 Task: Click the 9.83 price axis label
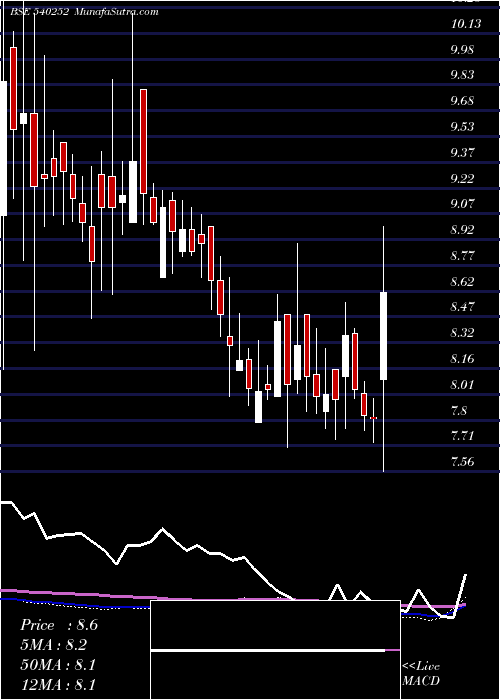coord(462,75)
